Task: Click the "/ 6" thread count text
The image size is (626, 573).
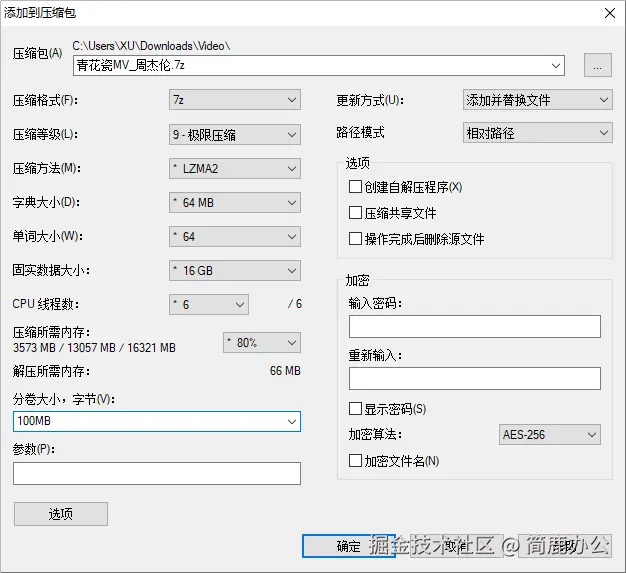Action: 295,304
